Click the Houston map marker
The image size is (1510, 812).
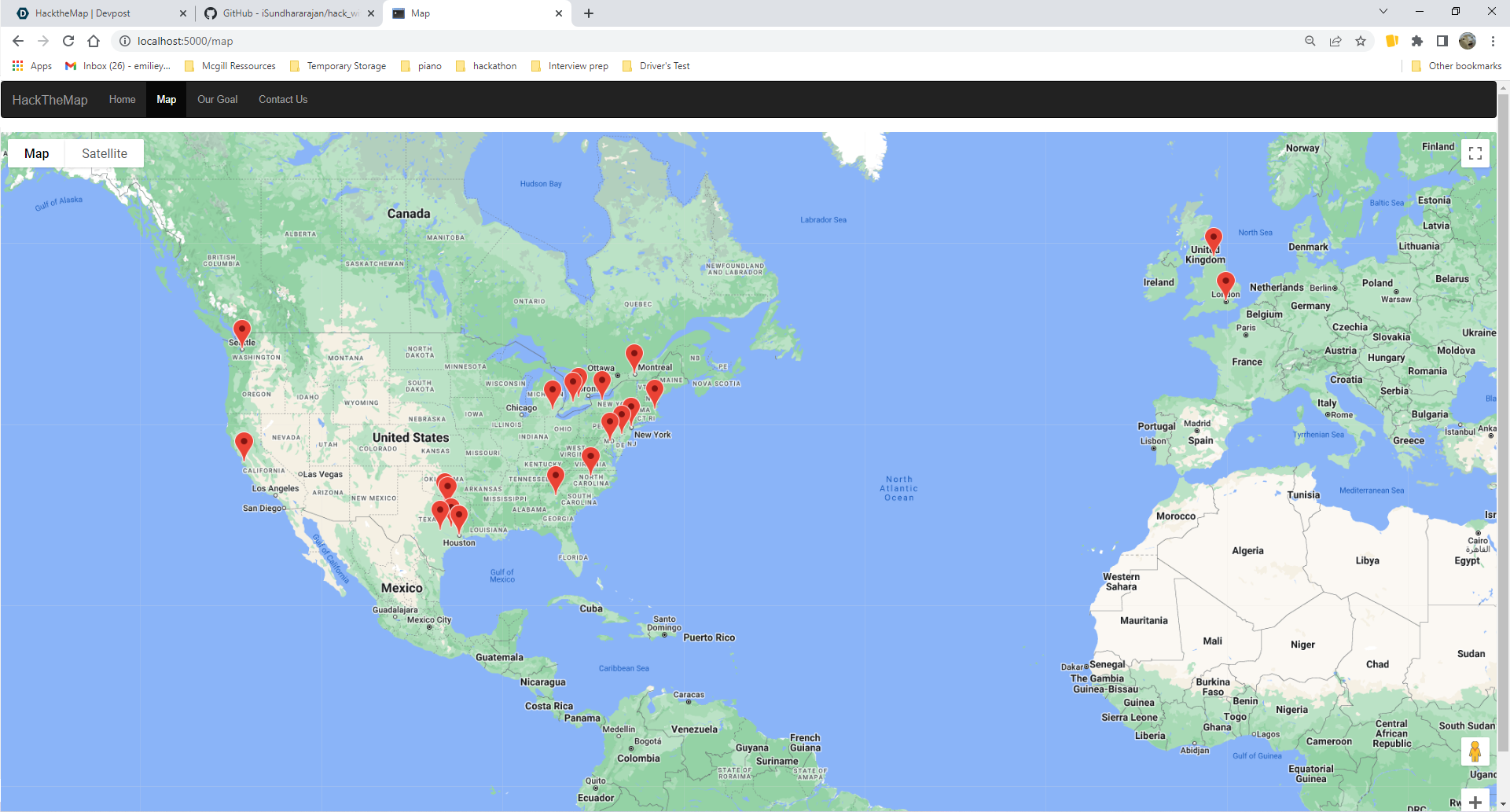click(x=459, y=520)
